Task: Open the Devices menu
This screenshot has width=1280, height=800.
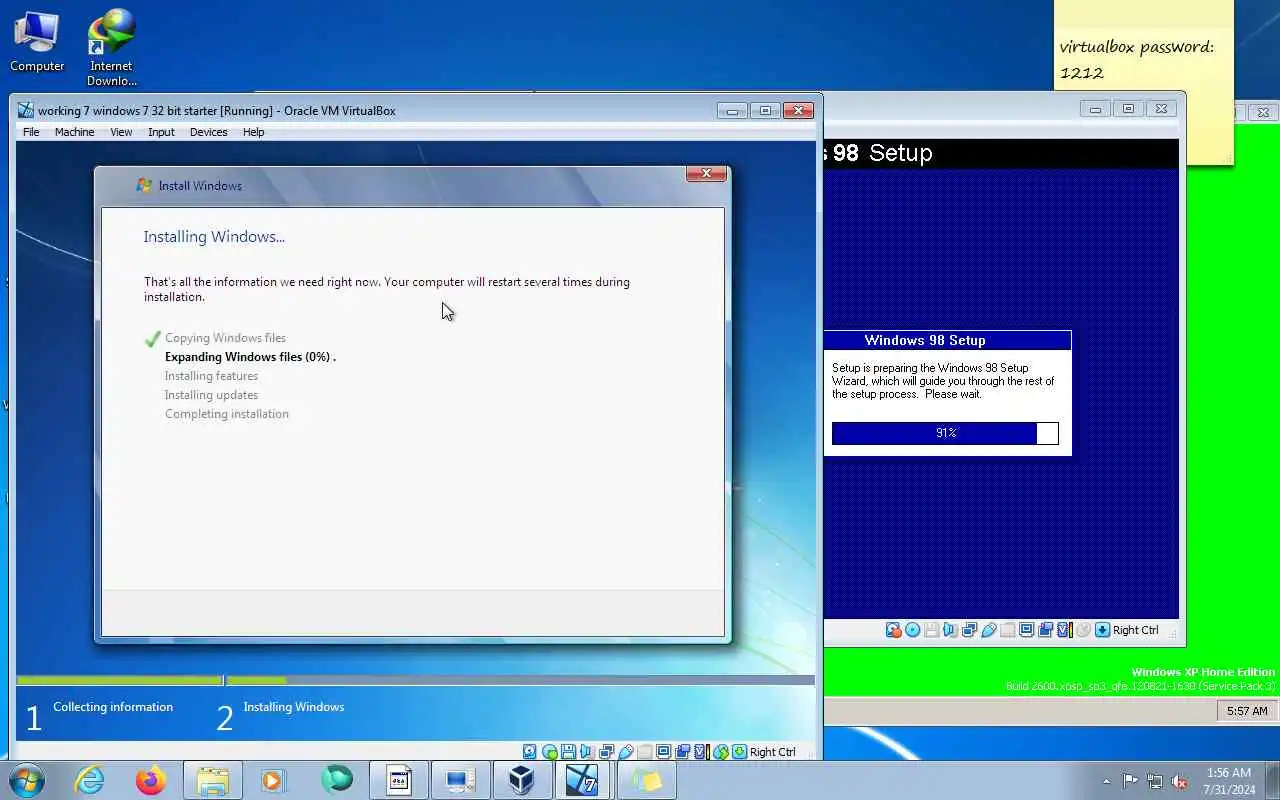Action: point(208,132)
